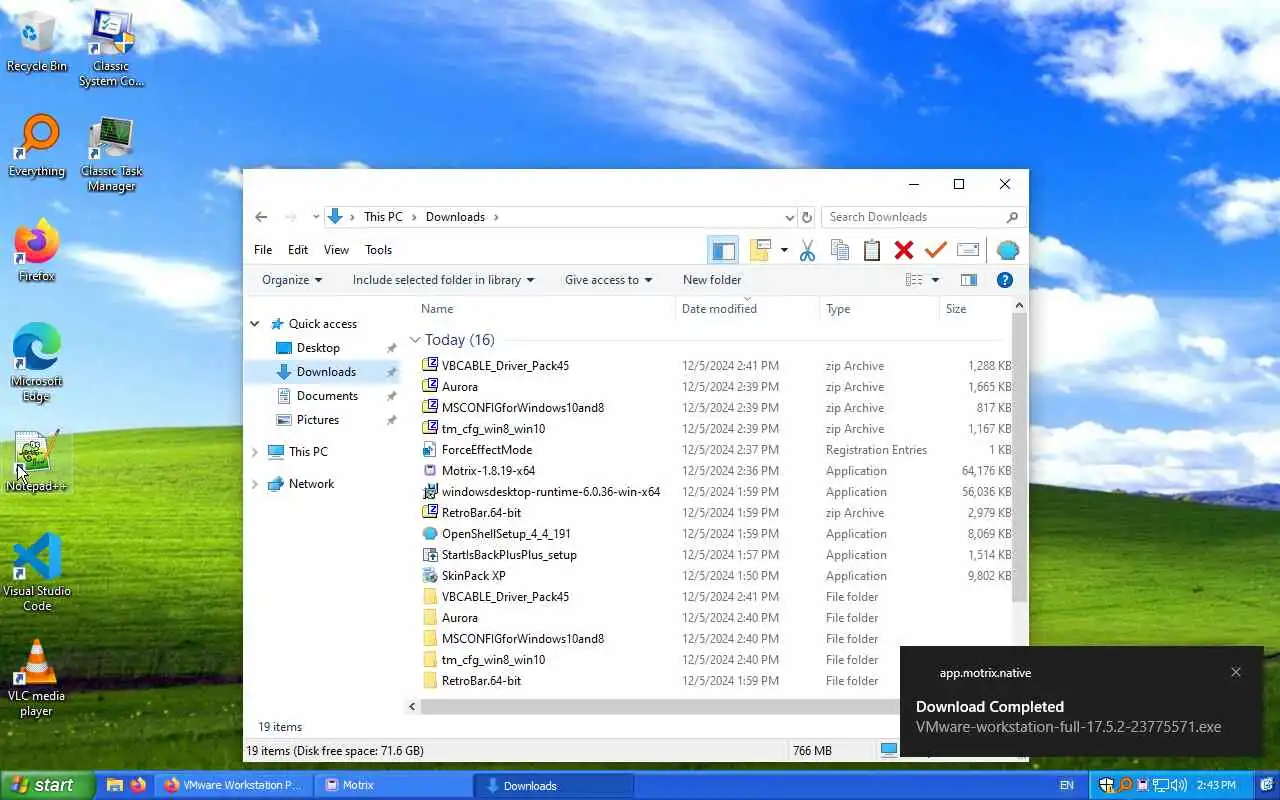Click the orange checkmark Properties icon
Viewport: 1280px width, 800px height.
tap(936, 250)
